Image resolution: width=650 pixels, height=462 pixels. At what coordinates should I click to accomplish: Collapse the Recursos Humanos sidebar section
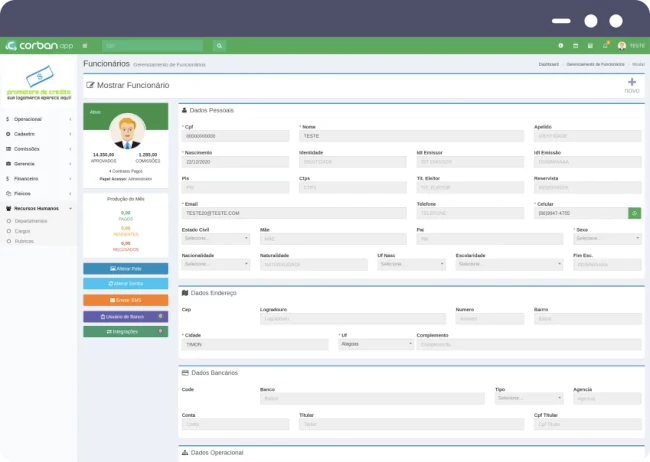[x=38, y=208]
